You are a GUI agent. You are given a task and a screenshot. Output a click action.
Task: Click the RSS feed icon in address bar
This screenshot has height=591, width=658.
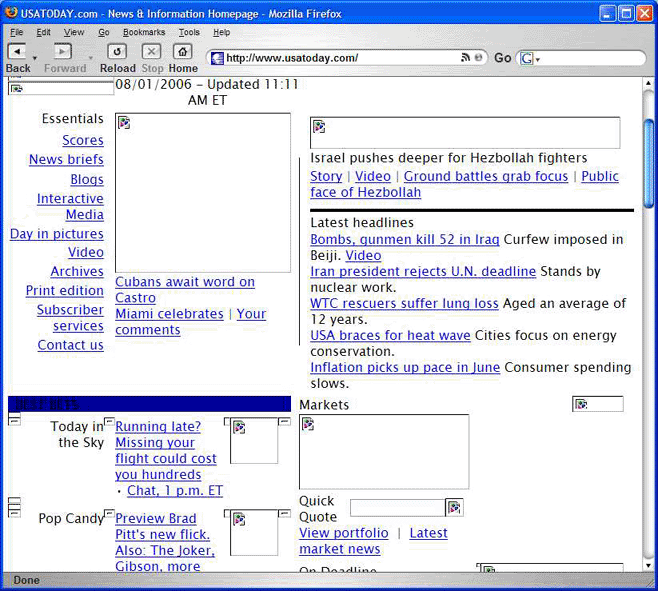[465, 58]
